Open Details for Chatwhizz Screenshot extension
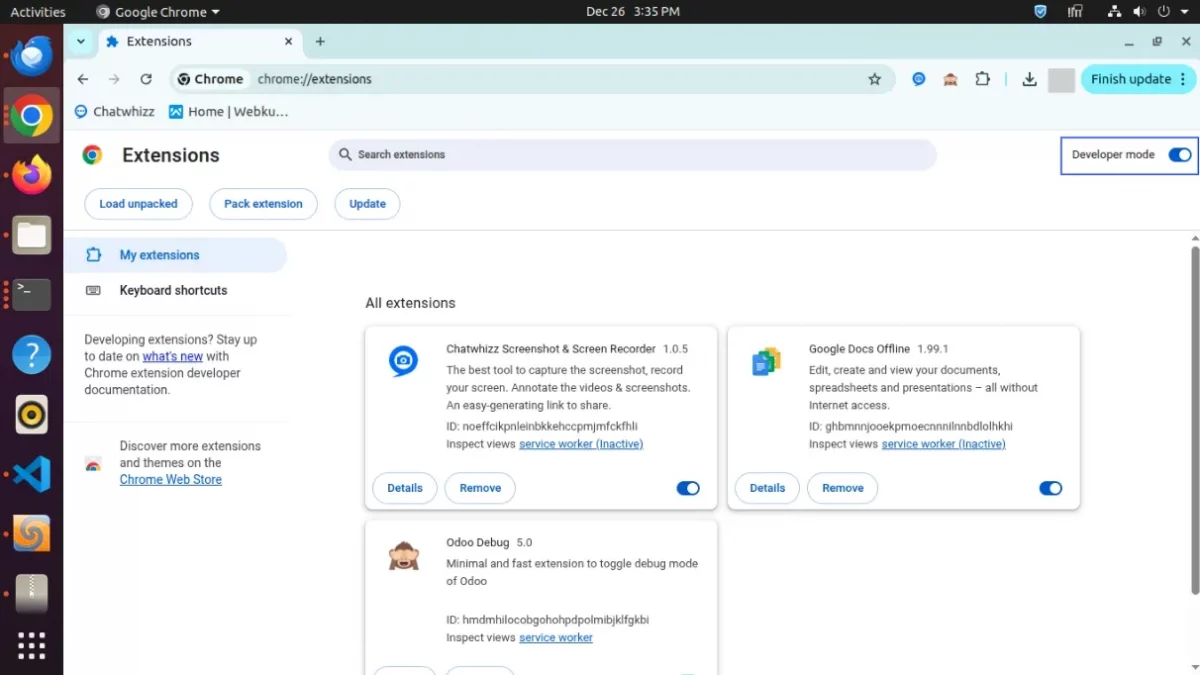 (405, 488)
